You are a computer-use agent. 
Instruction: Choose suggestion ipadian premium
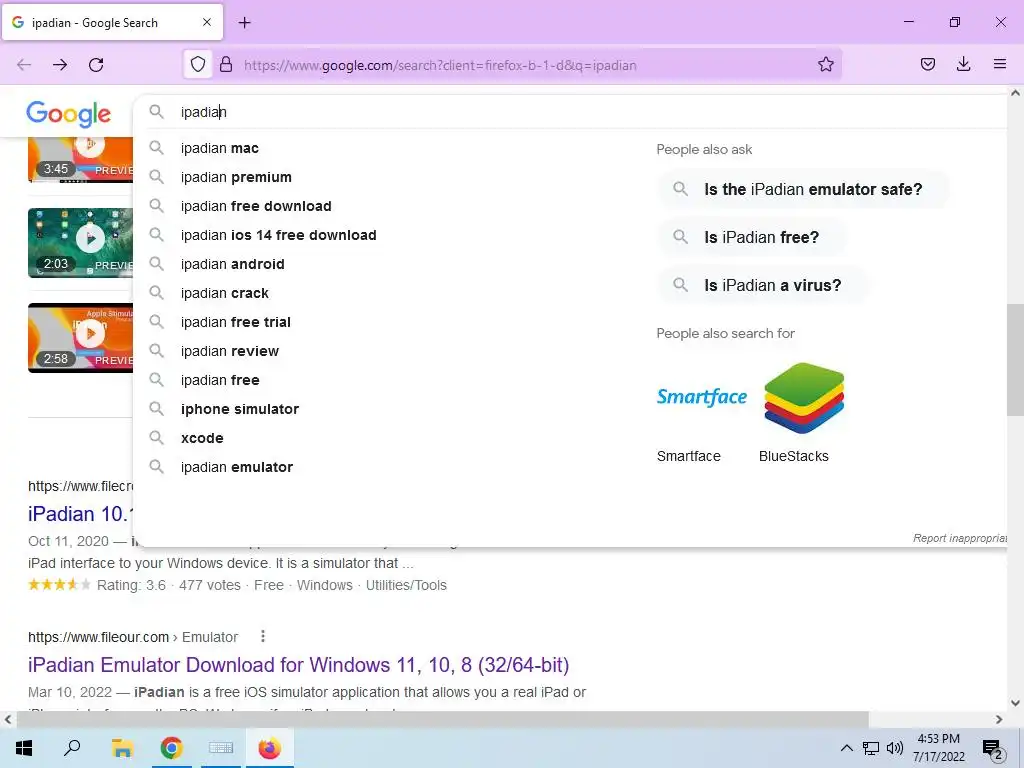pos(236,177)
